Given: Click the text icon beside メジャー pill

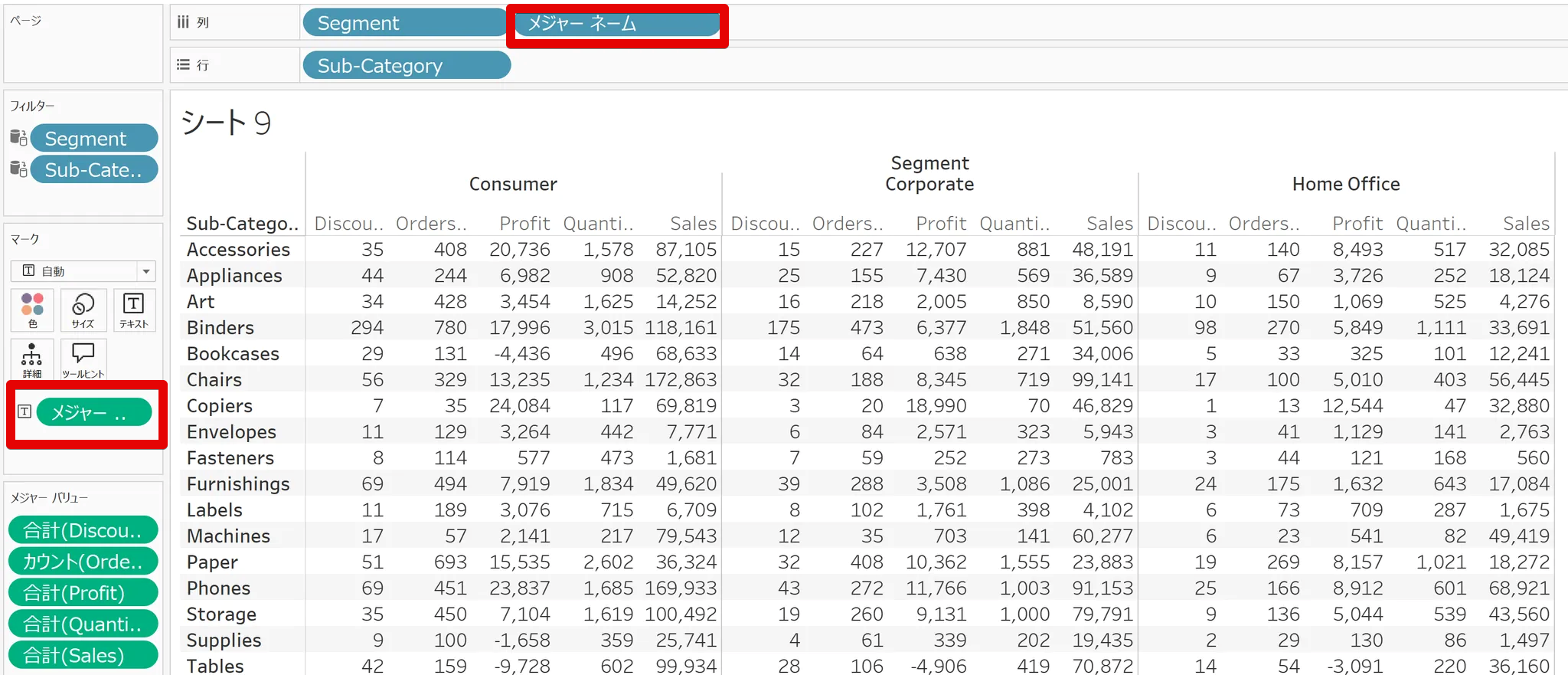Looking at the screenshot, I should coord(24,412).
